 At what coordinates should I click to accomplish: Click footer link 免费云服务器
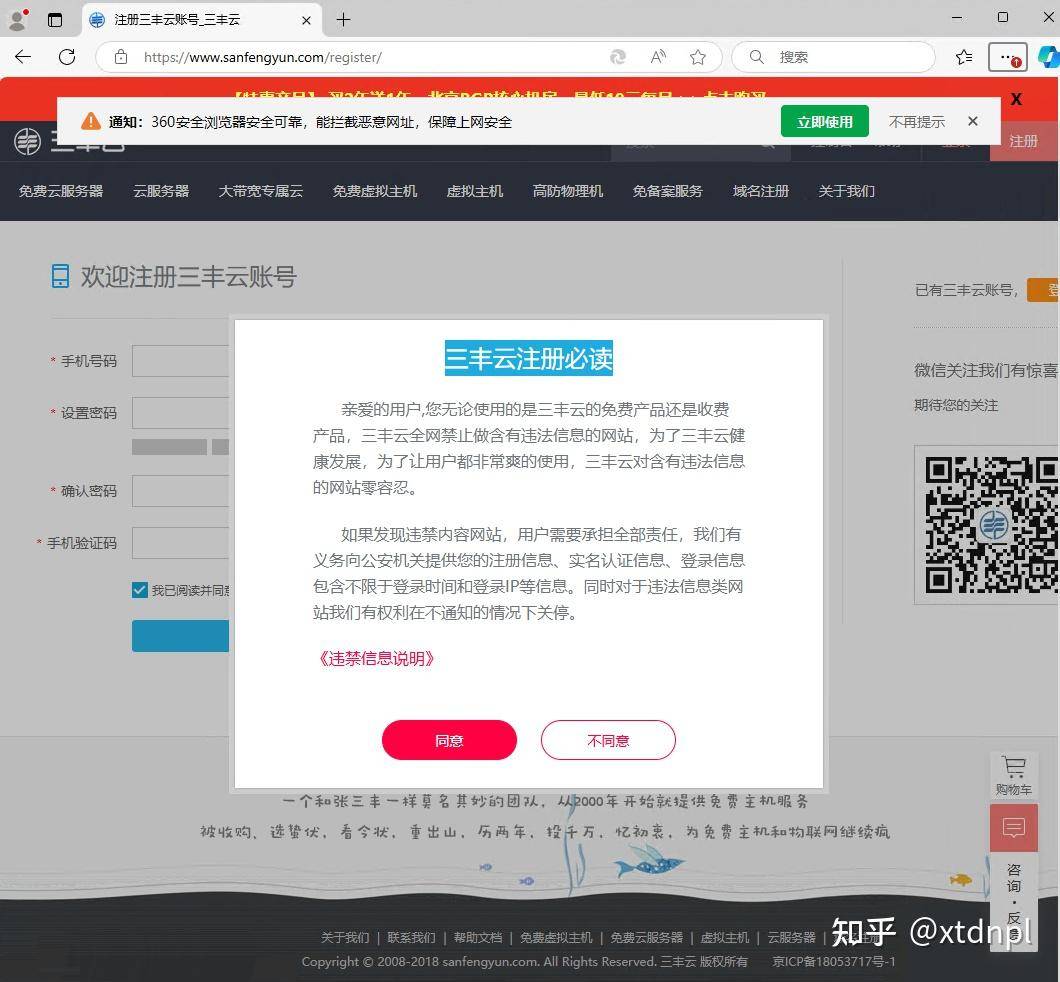point(646,937)
